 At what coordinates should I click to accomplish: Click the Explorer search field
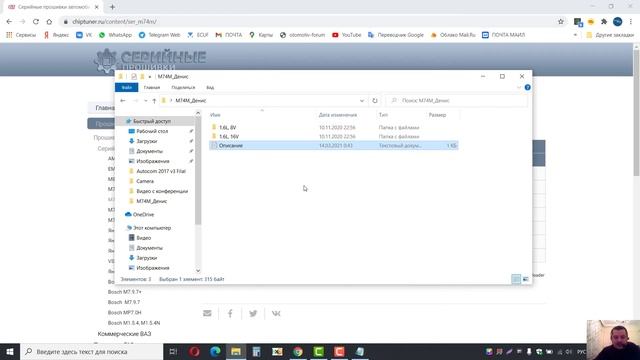point(457,100)
